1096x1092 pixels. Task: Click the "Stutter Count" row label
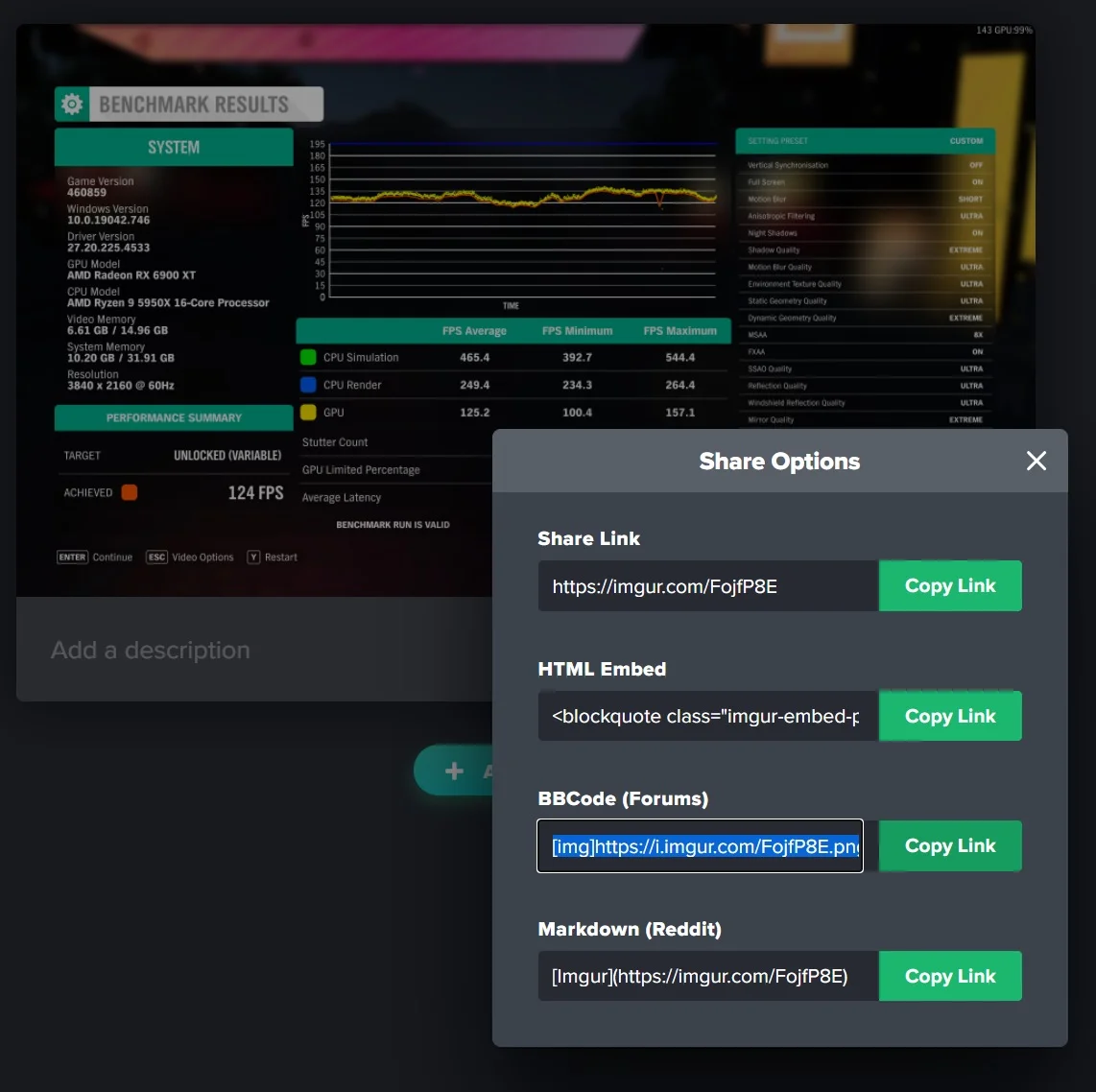click(335, 442)
